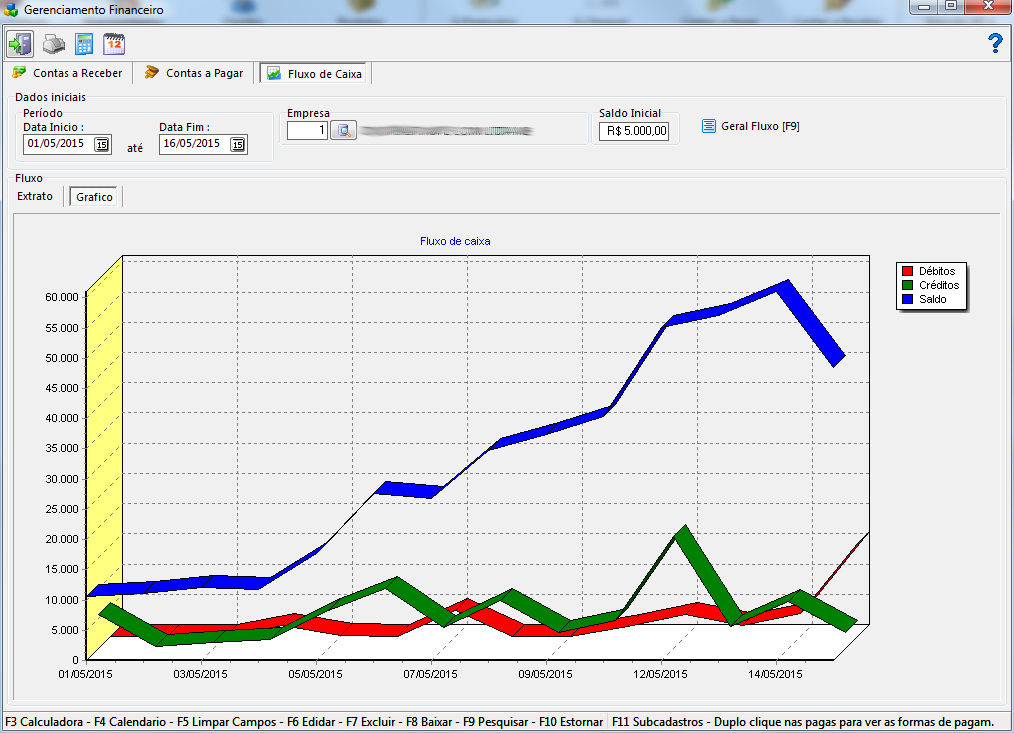Click the Data Fim date field

pyautogui.click(x=193, y=144)
